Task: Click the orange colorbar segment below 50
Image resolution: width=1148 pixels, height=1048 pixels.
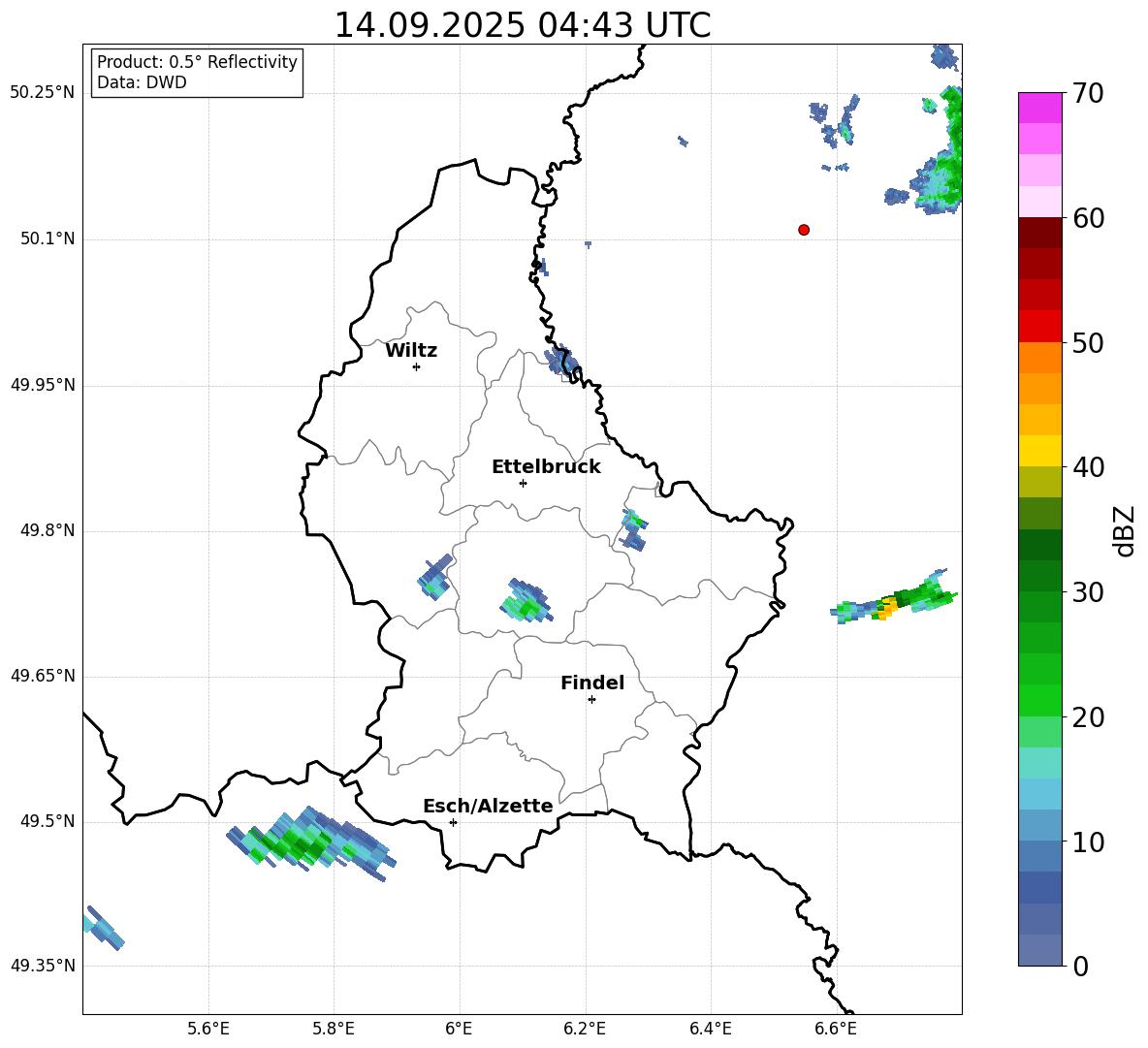Action: (x=1040, y=358)
